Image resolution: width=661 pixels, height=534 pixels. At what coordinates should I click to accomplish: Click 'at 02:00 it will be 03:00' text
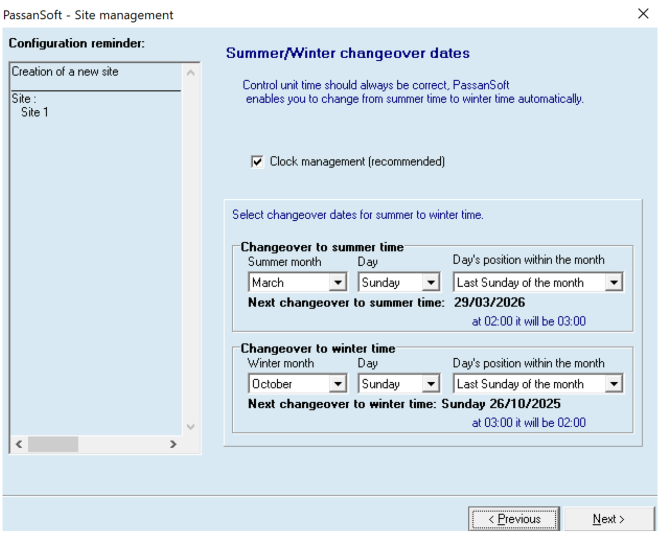(x=529, y=321)
